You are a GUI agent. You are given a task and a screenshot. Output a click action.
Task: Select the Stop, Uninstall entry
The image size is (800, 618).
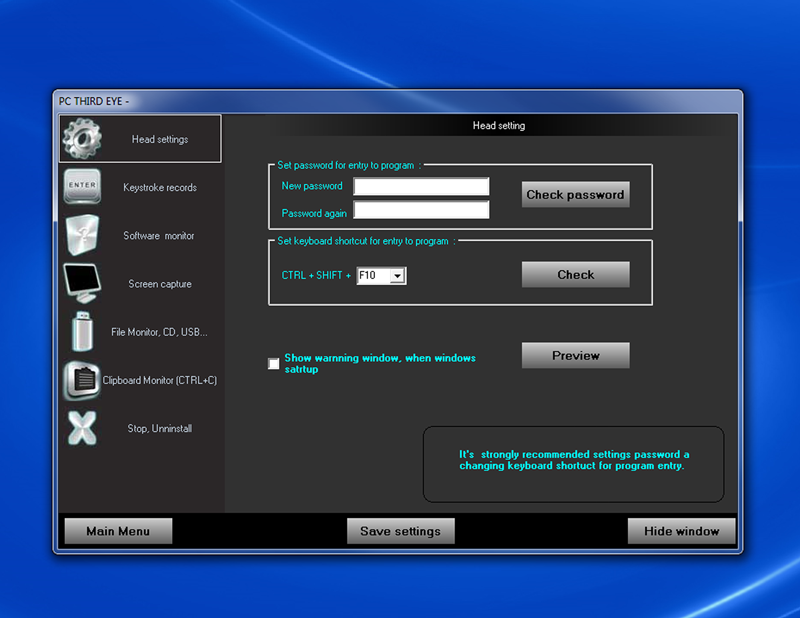point(140,428)
